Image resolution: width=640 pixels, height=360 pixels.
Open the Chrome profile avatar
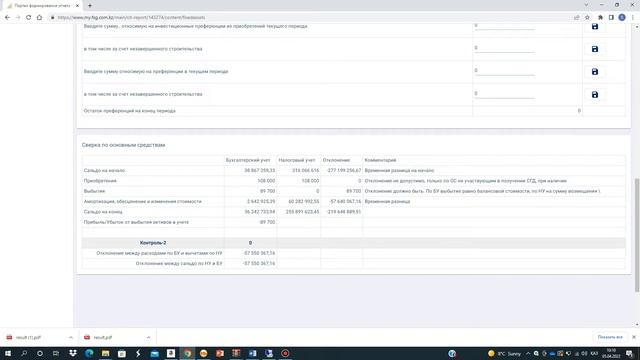click(x=622, y=18)
